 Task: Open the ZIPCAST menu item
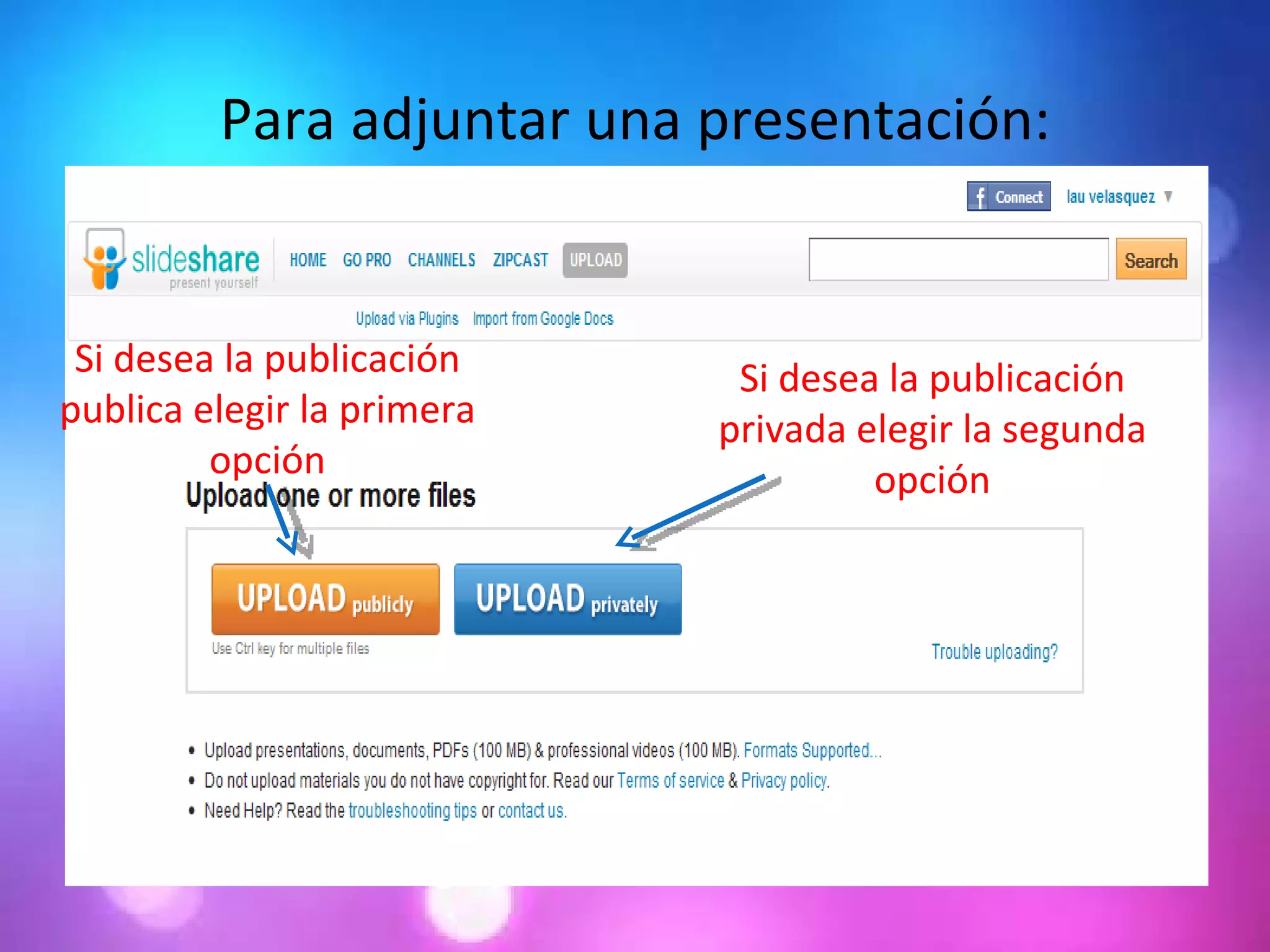pos(520,260)
